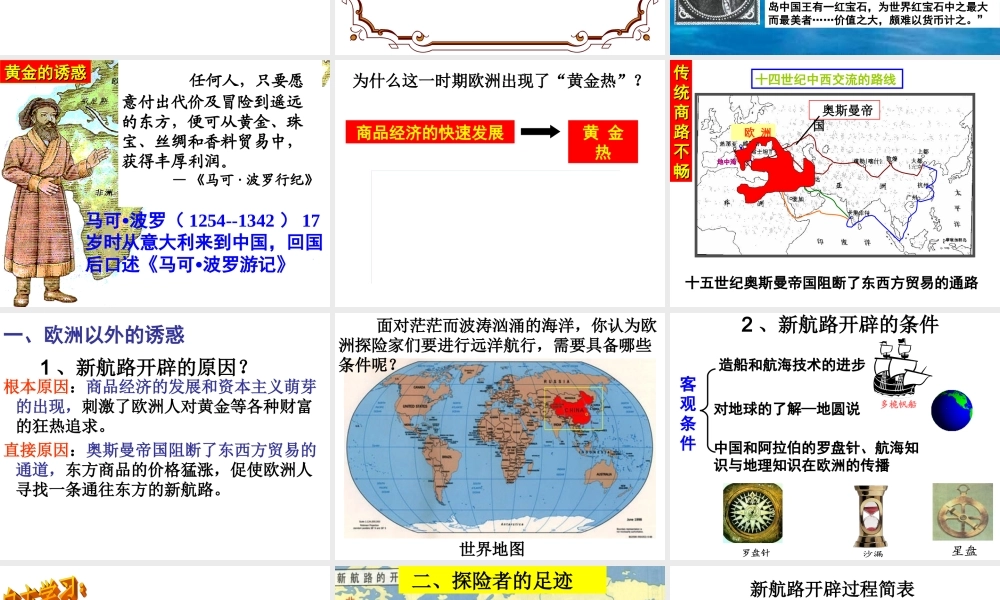1000x600 pixels.
Task: Click the title '新航路开辟过程简表'
Action: coord(832,589)
